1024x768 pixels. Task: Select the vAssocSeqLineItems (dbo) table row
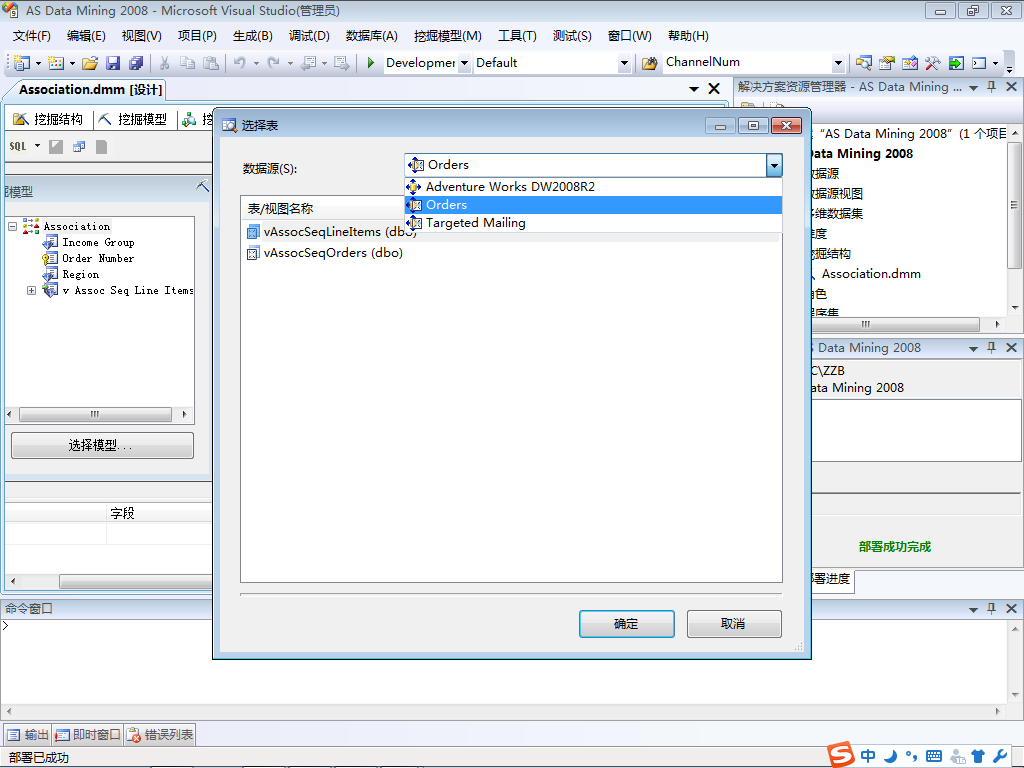(331, 232)
